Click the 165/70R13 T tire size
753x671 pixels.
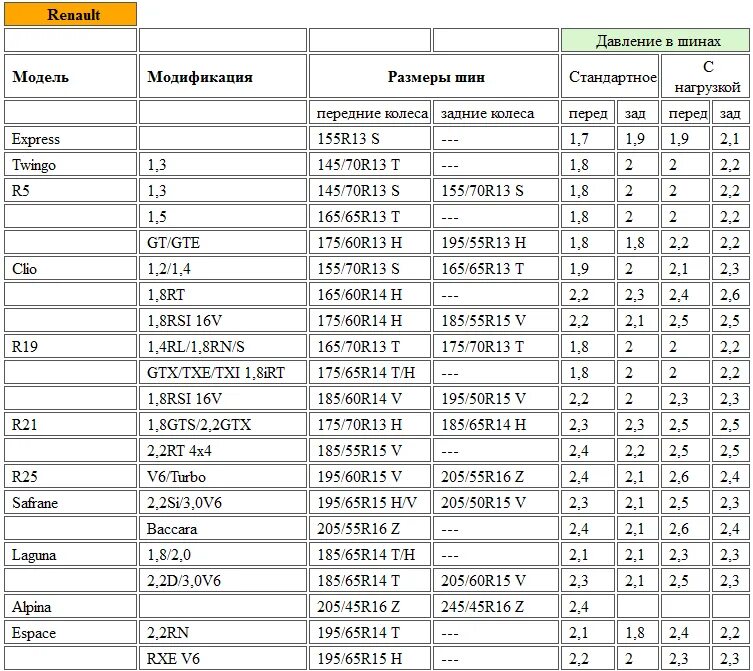370,346
